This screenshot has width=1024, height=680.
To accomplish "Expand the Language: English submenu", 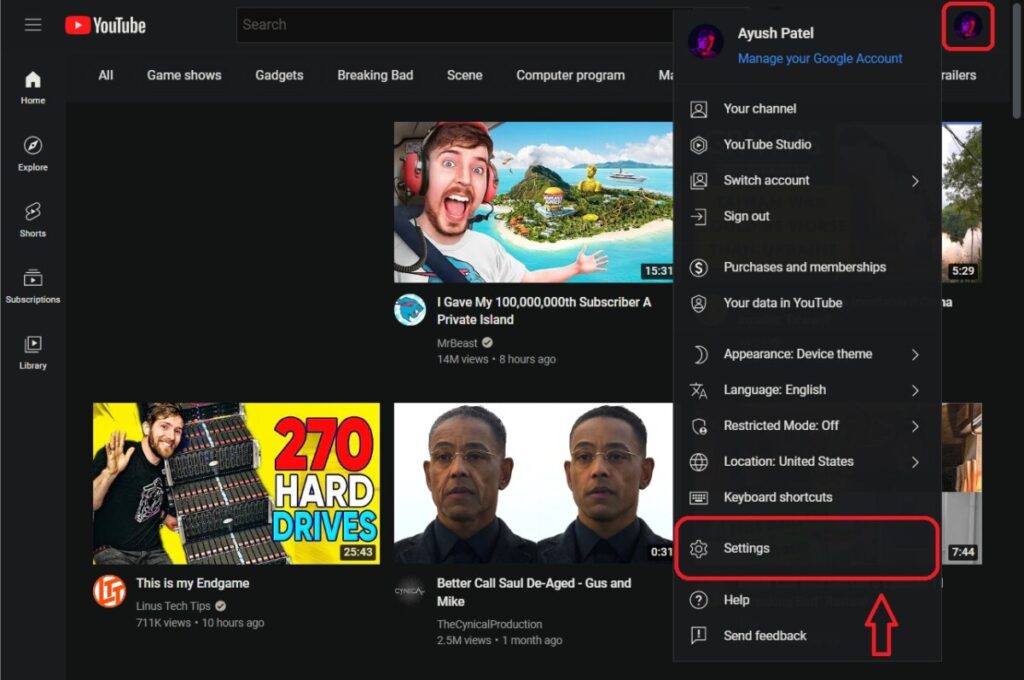I will (x=777, y=390).
